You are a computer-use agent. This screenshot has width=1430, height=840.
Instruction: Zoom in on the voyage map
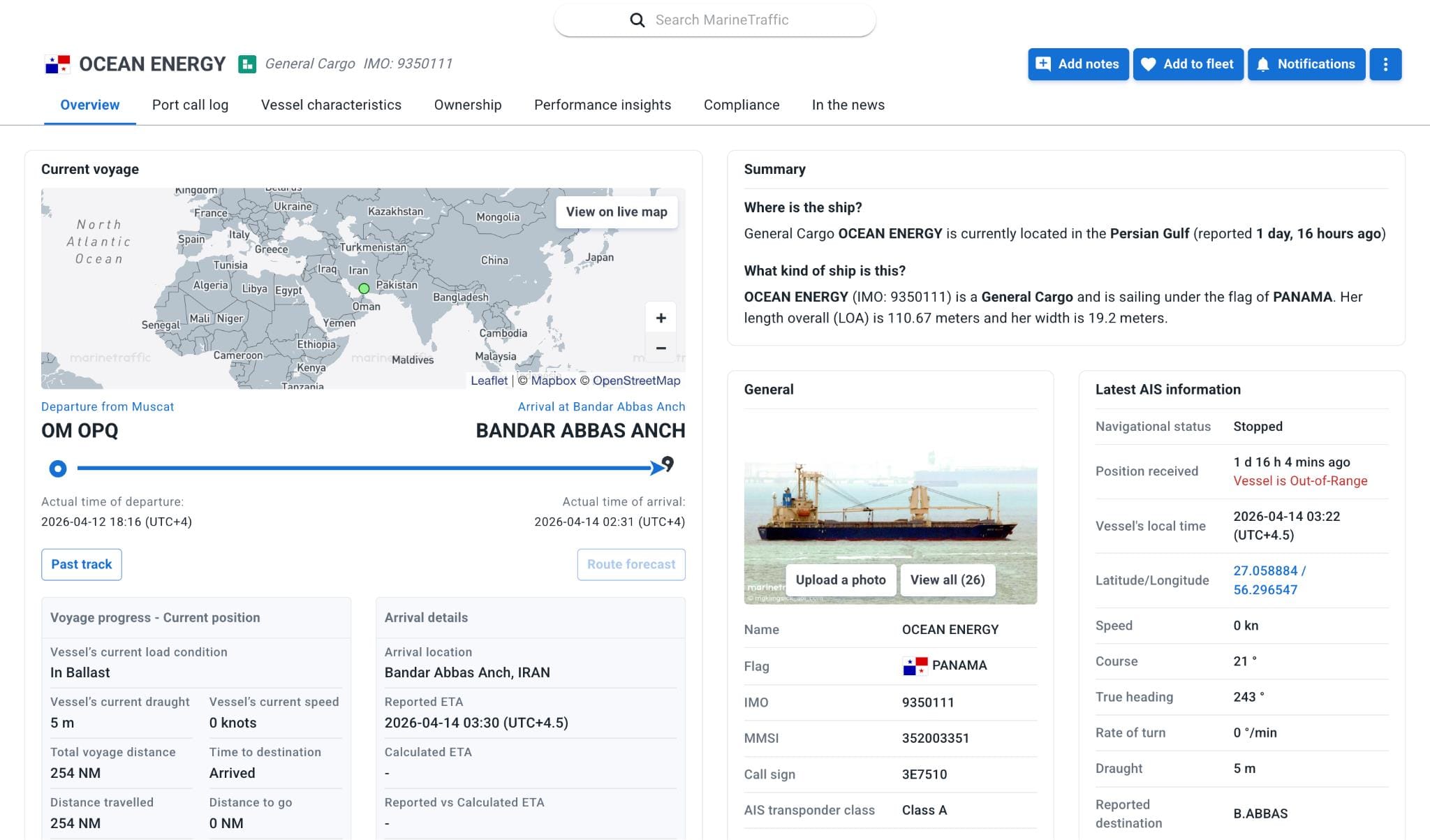tap(661, 318)
